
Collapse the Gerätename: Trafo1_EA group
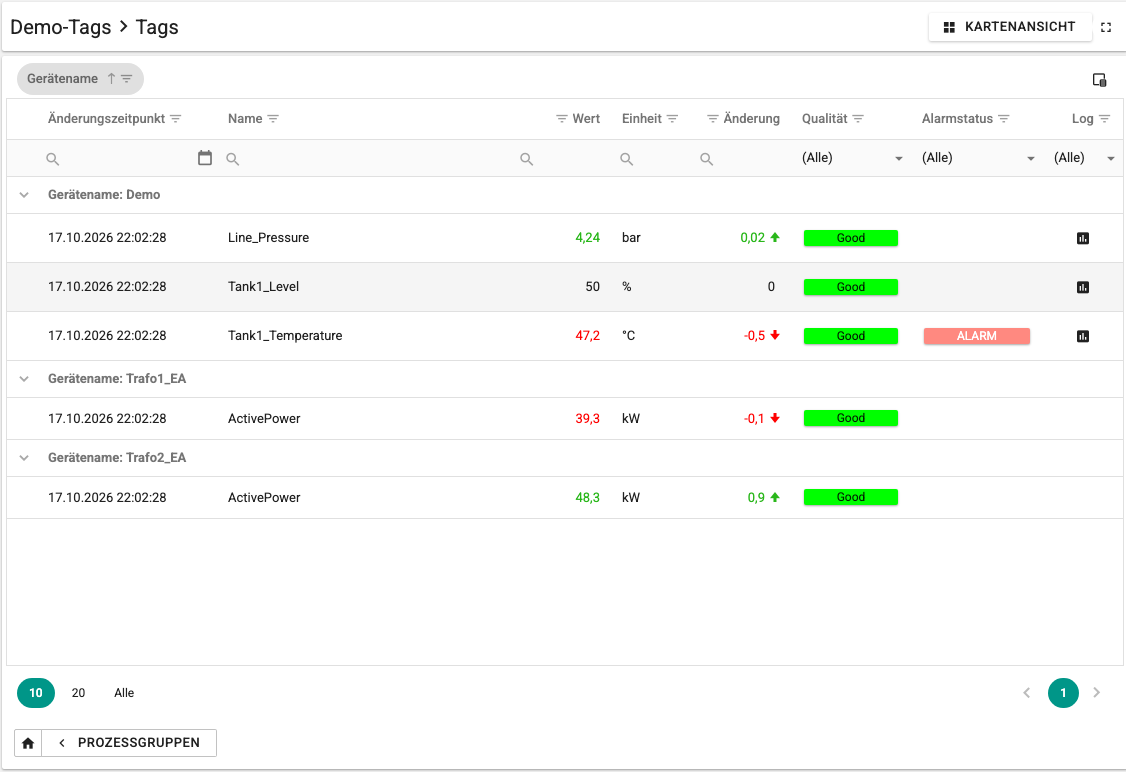[x=24, y=378]
